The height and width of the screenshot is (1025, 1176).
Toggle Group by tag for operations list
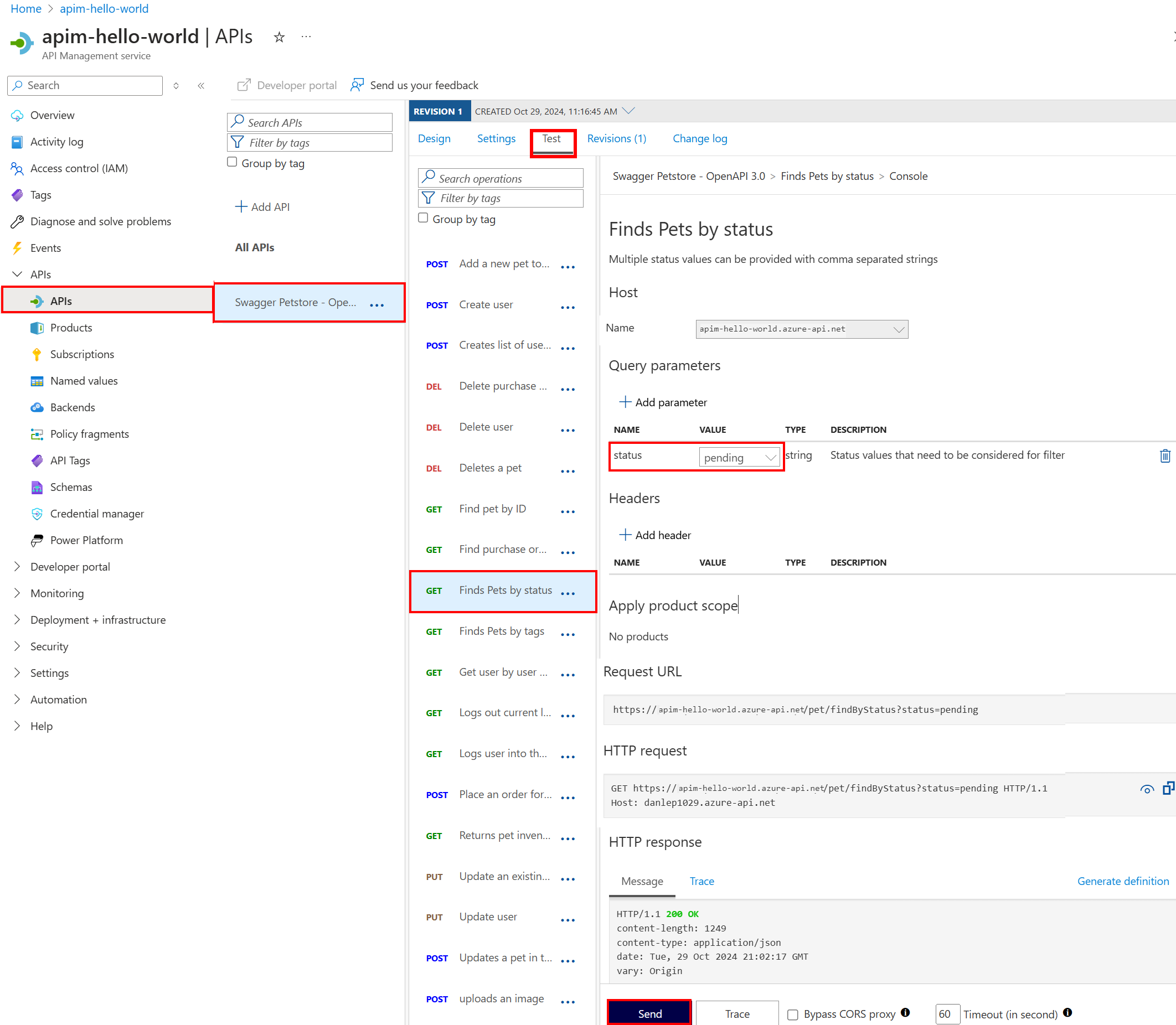coord(423,218)
